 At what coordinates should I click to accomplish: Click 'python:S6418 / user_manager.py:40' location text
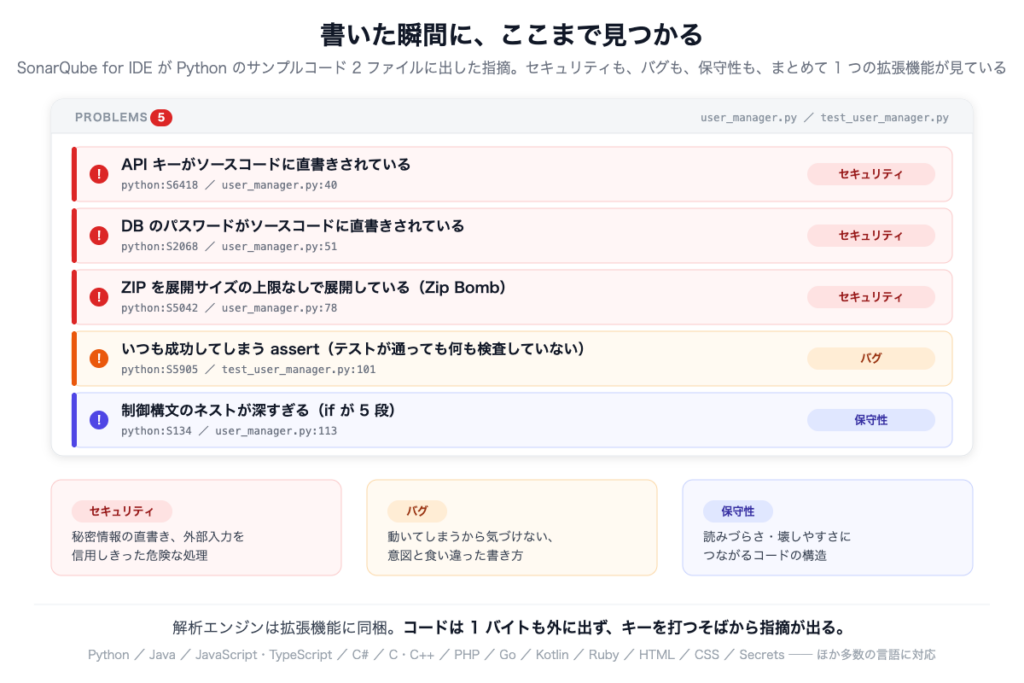[x=229, y=185]
